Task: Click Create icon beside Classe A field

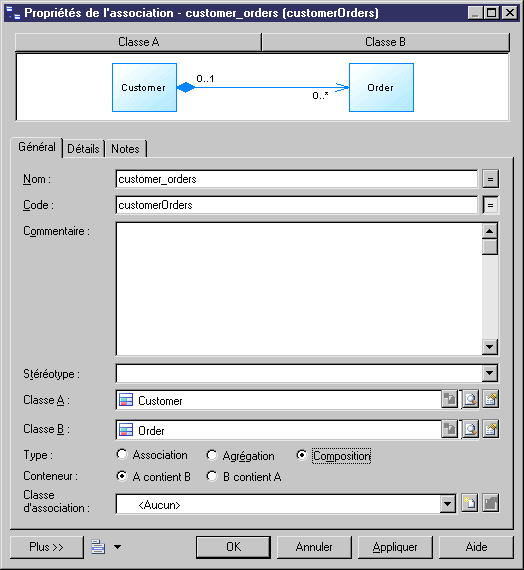Action: click(449, 400)
